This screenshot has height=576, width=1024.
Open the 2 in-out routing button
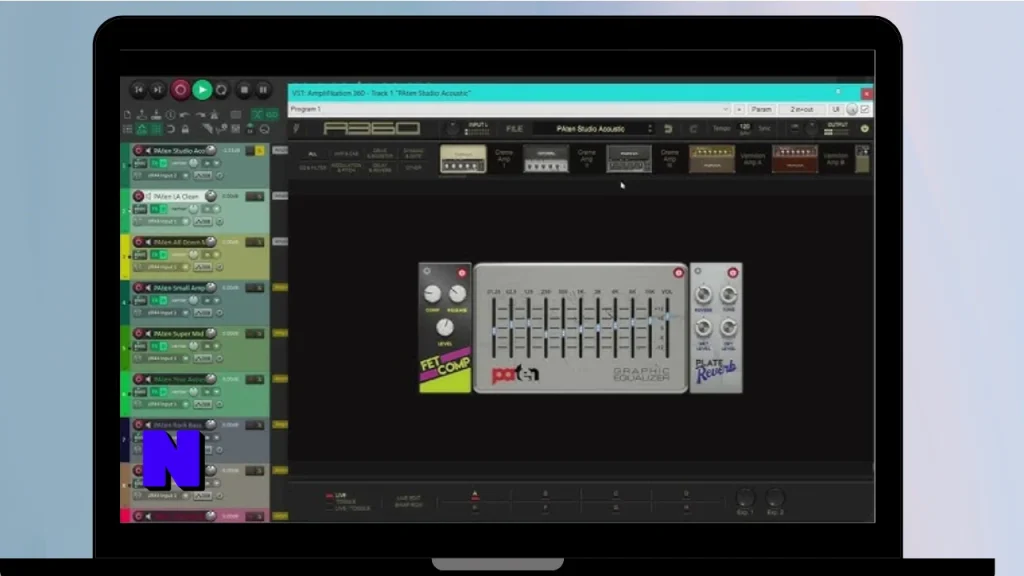pyautogui.click(x=802, y=110)
